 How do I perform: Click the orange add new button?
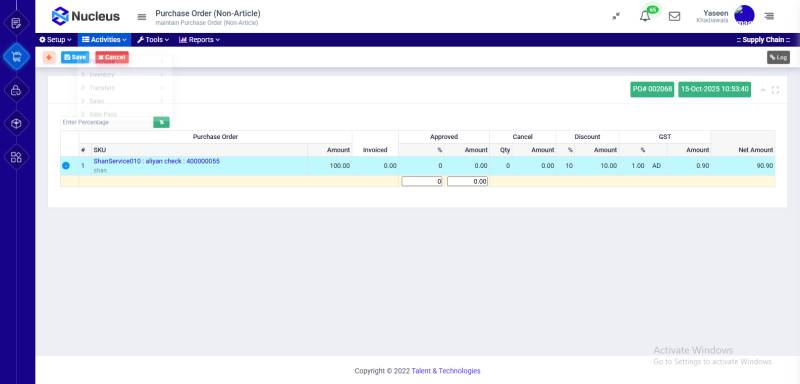point(49,58)
